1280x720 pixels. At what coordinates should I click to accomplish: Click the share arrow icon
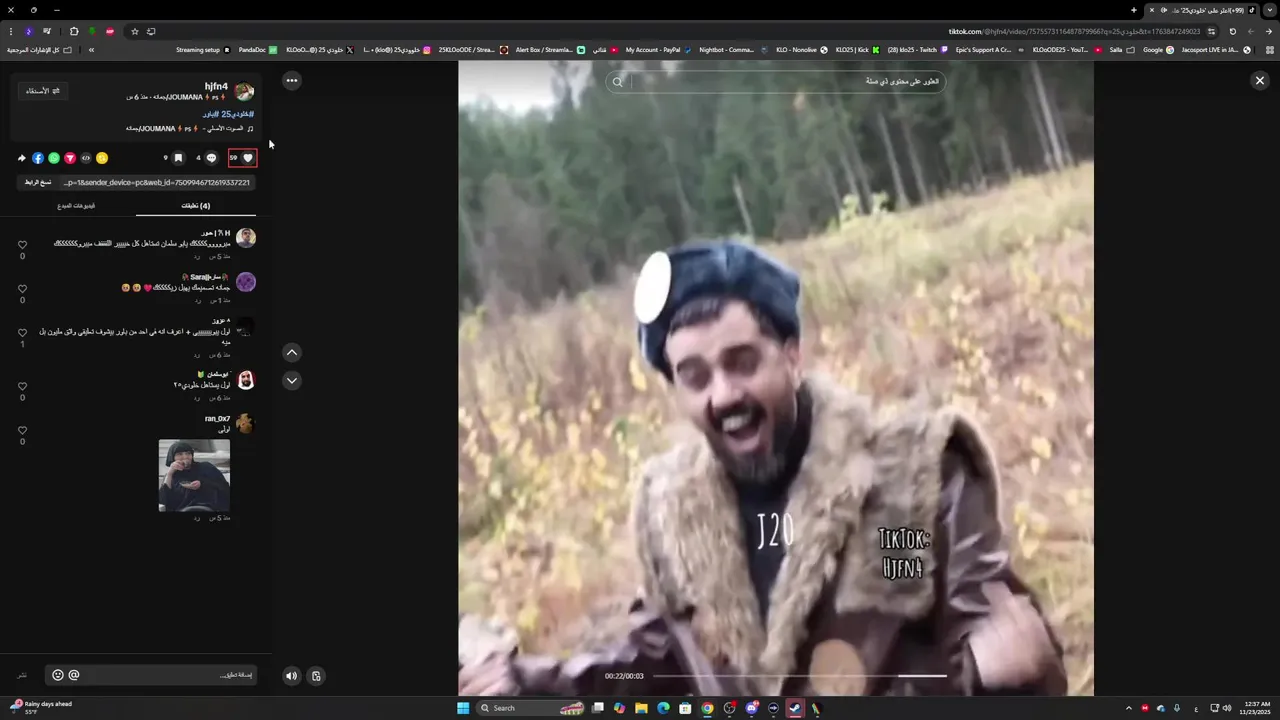[22, 158]
